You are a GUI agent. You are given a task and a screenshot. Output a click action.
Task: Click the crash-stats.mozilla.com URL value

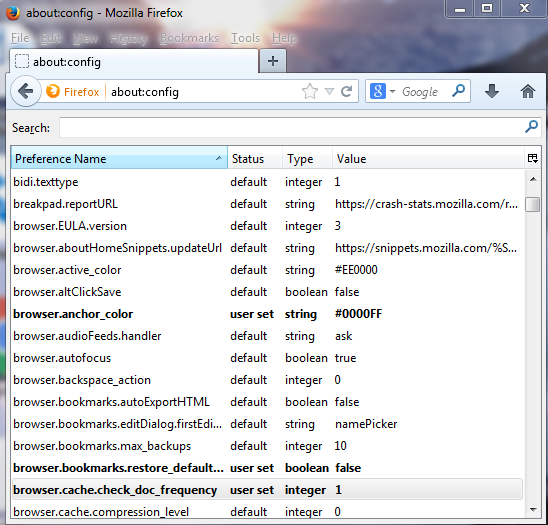click(426, 204)
